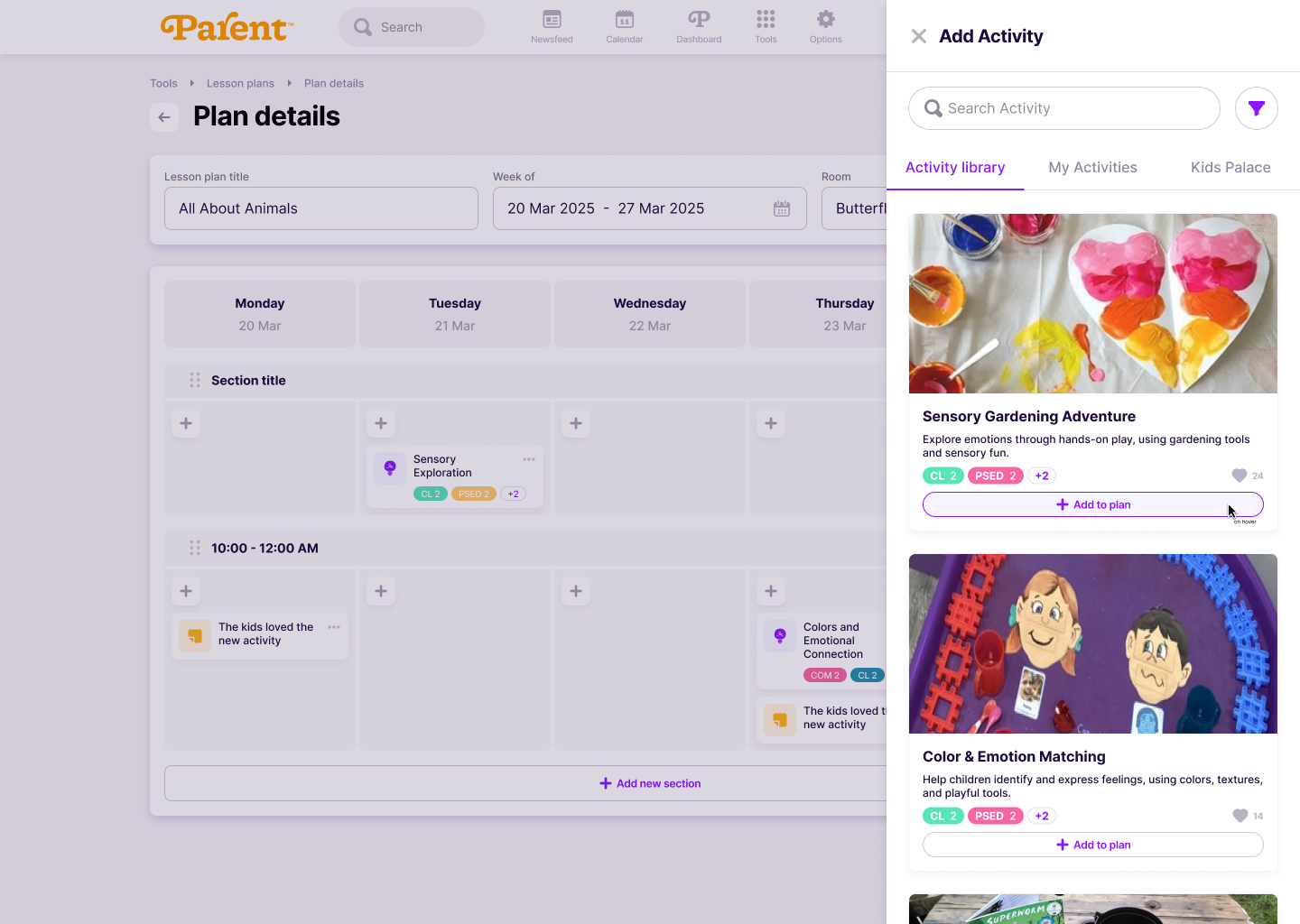Add activity to Thursday in Section title row

coord(771,423)
